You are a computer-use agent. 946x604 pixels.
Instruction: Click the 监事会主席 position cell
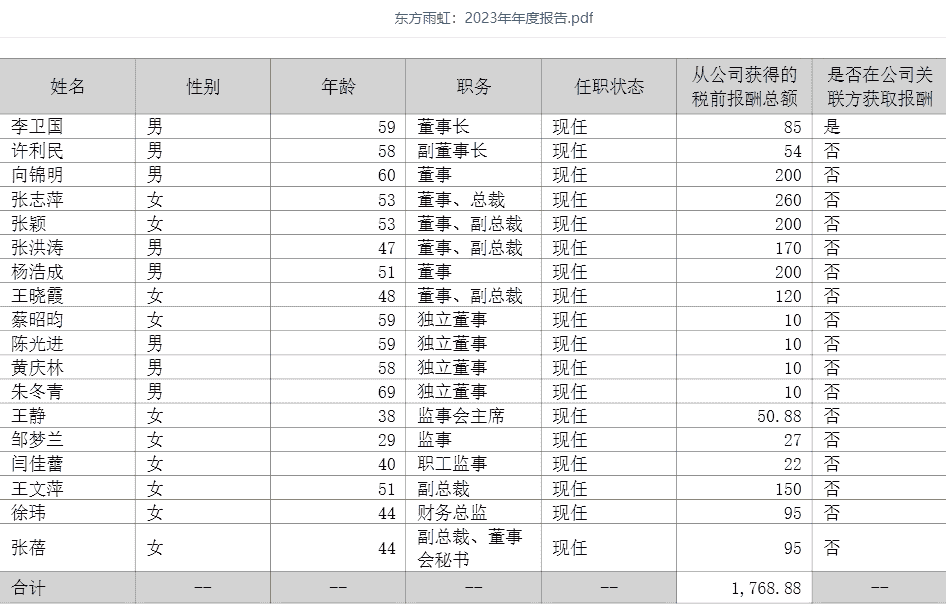(x=461, y=416)
